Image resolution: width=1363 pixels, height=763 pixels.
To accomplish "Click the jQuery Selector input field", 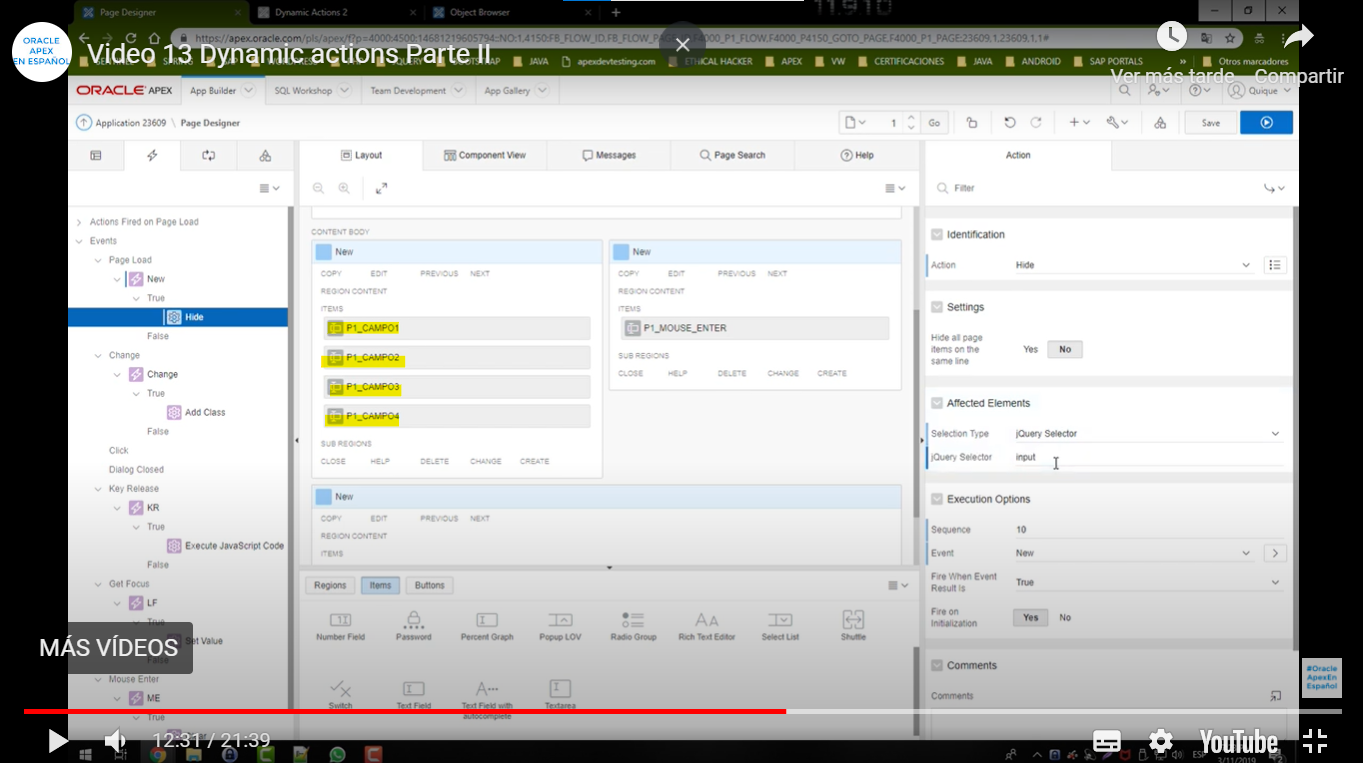I will tap(1148, 457).
